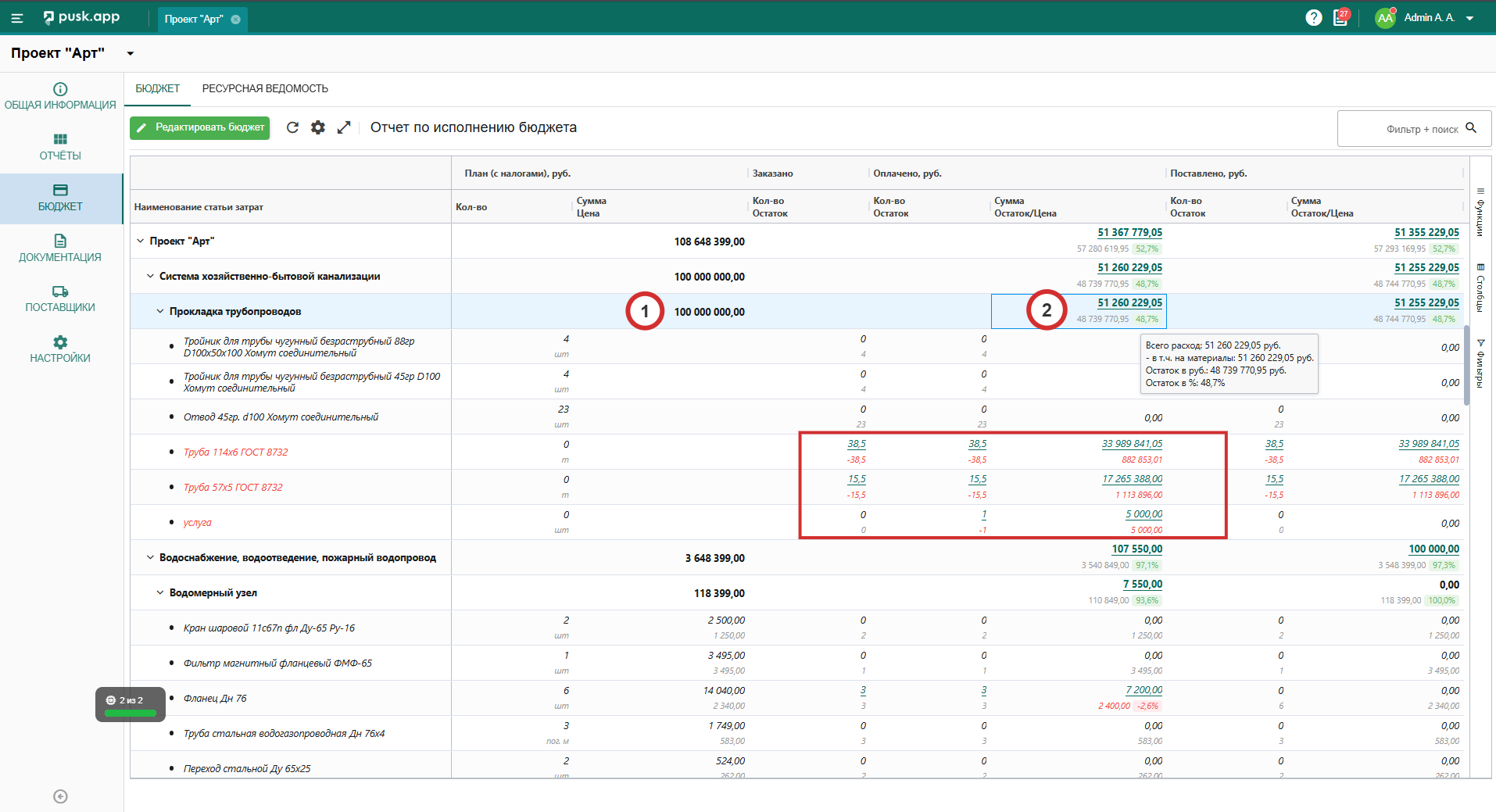Switch to the Ресурсная ведомость tab
This screenshot has height=812, width=1496.
tap(265, 89)
